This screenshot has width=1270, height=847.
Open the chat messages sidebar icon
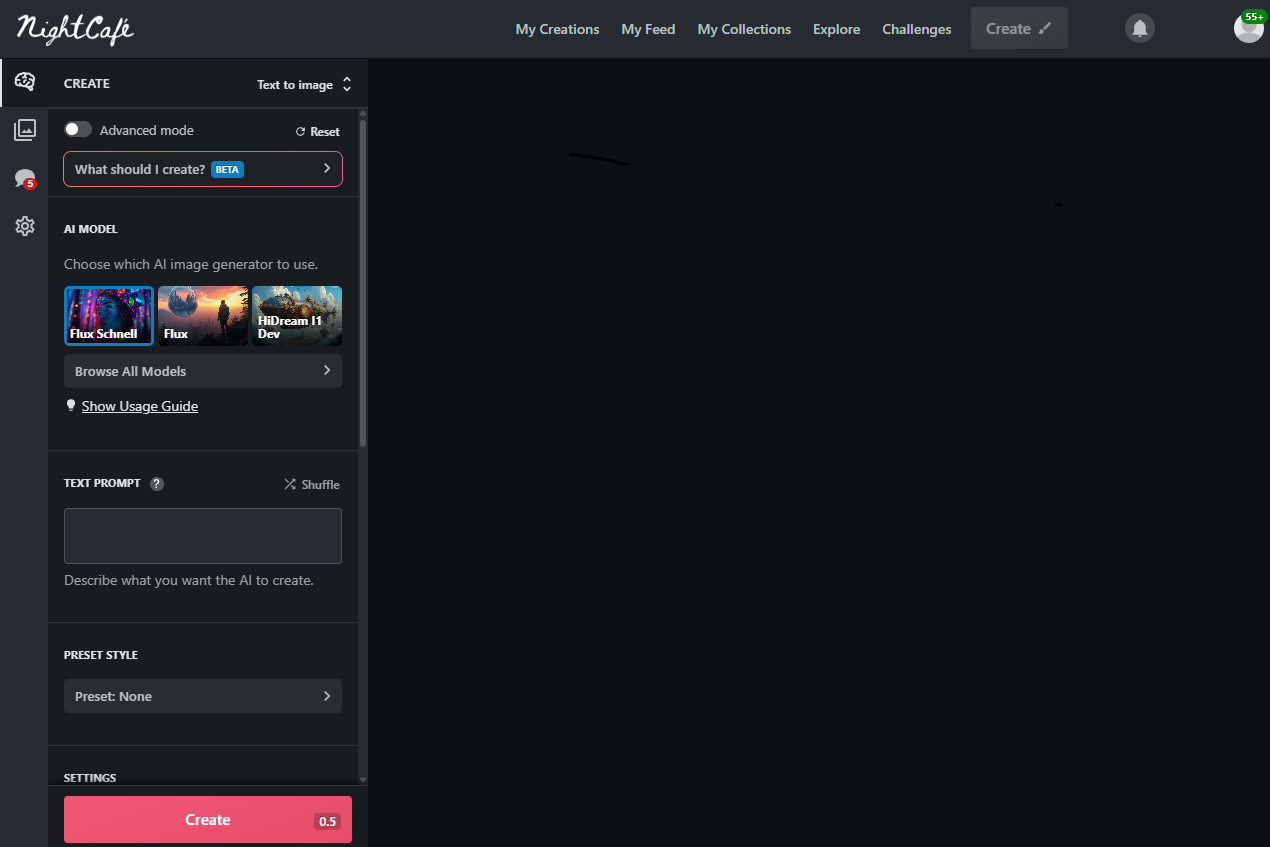[x=25, y=179]
